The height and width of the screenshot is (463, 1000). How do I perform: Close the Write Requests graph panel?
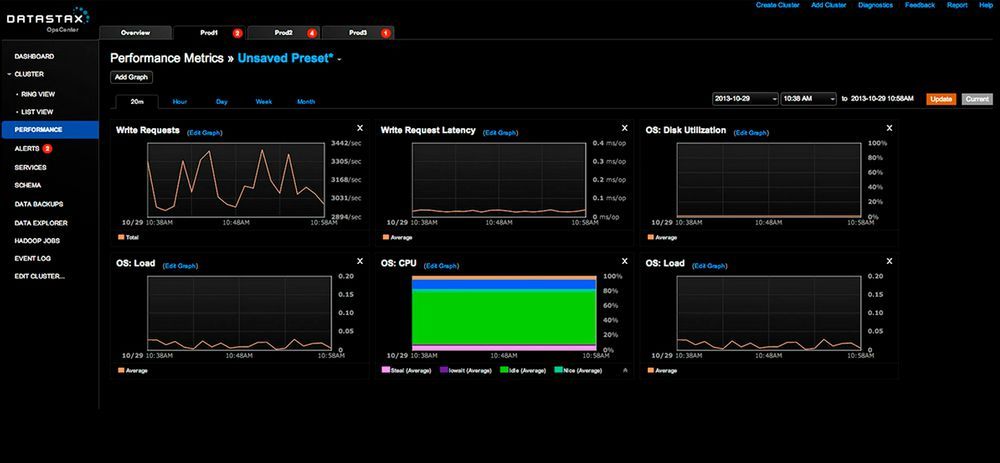[x=360, y=128]
